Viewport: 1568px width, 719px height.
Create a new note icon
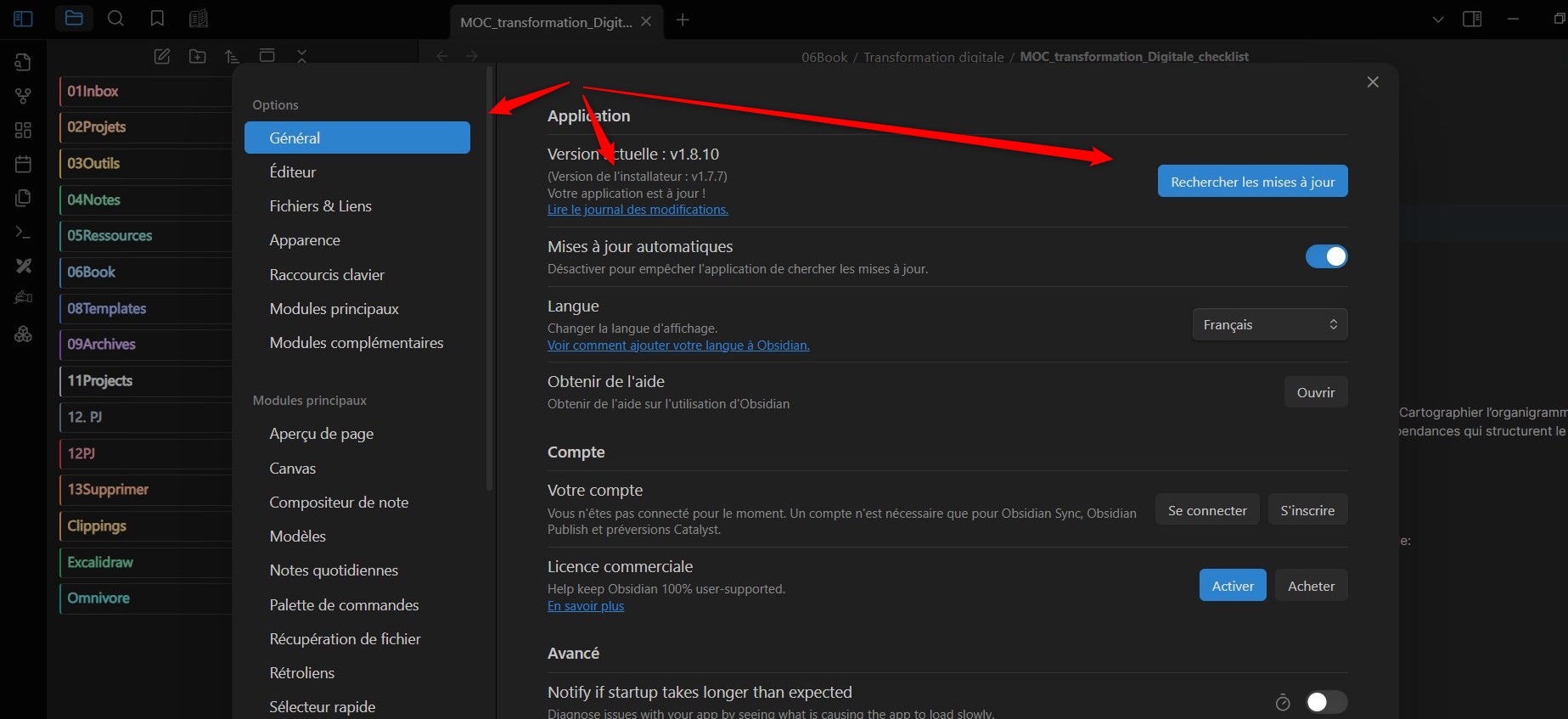point(162,56)
